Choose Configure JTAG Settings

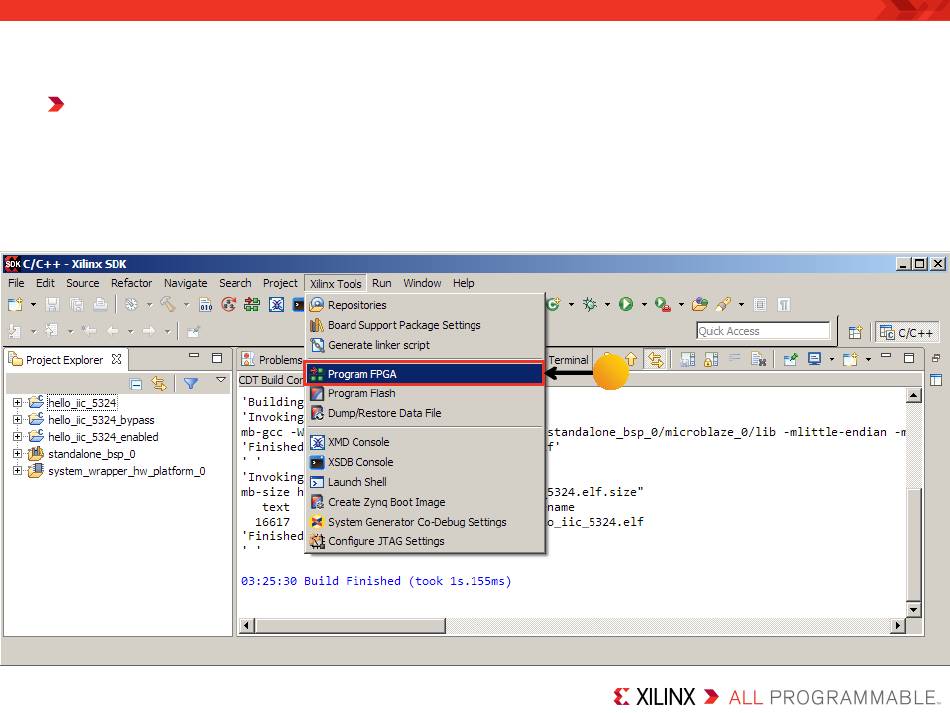[424, 541]
